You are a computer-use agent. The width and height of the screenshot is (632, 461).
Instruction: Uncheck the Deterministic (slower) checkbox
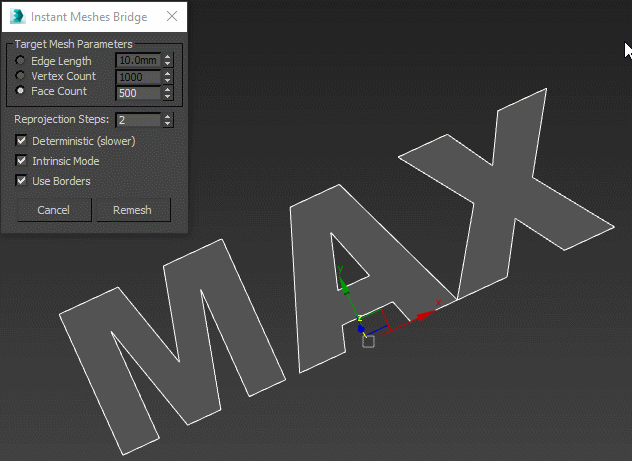coord(22,141)
